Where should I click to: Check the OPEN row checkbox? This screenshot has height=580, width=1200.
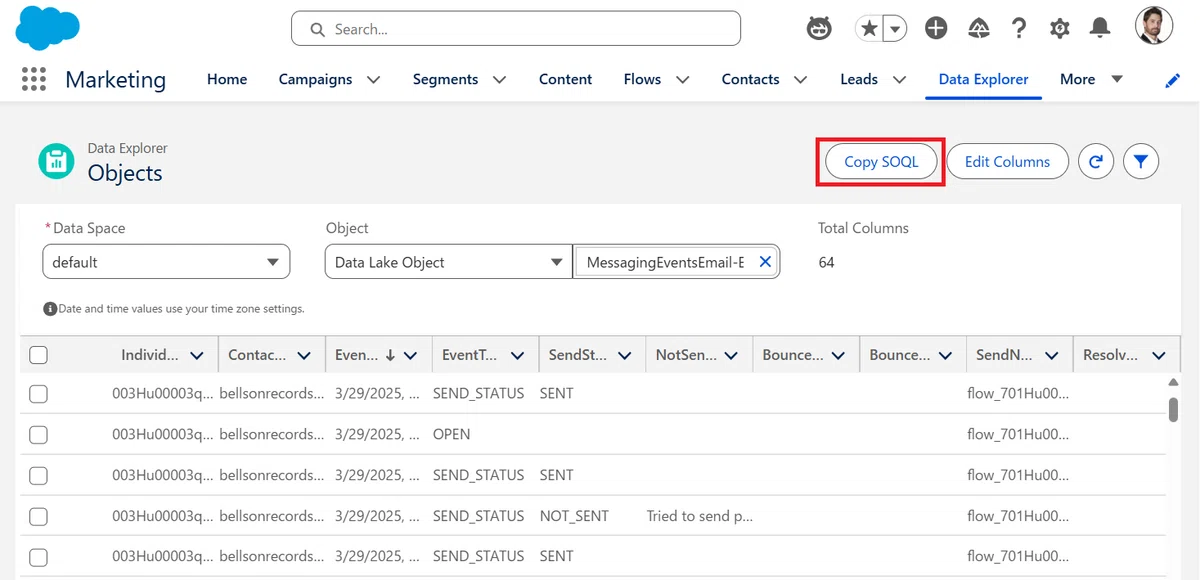tap(38, 435)
